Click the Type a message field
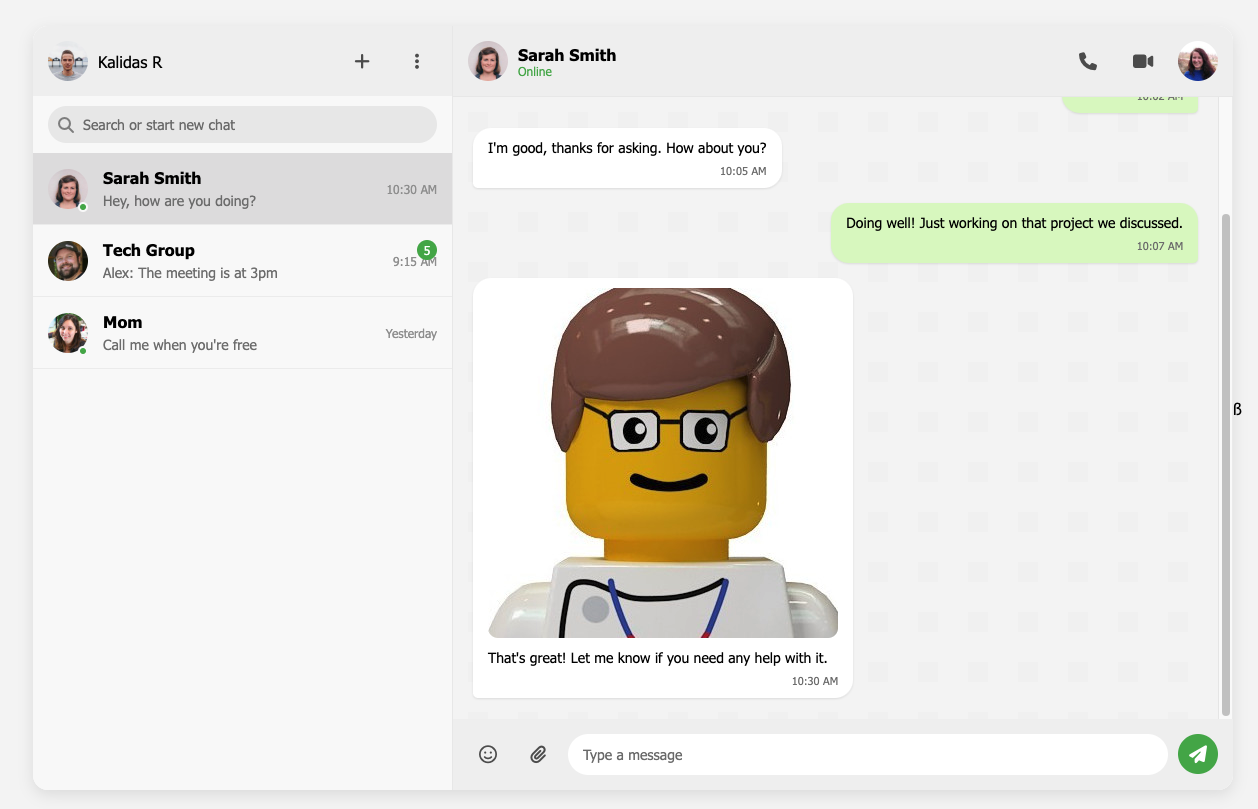This screenshot has height=809, width=1258. click(868, 754)
